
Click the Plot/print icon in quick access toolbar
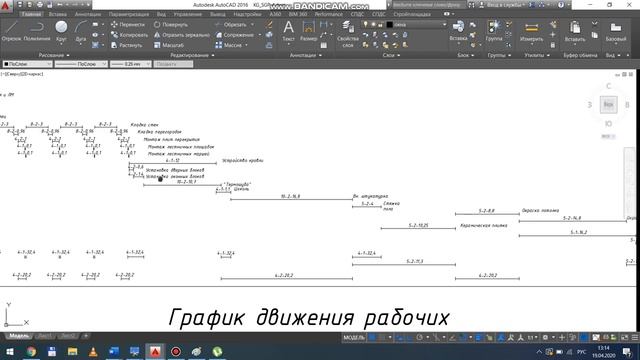[x=40, y=5]
